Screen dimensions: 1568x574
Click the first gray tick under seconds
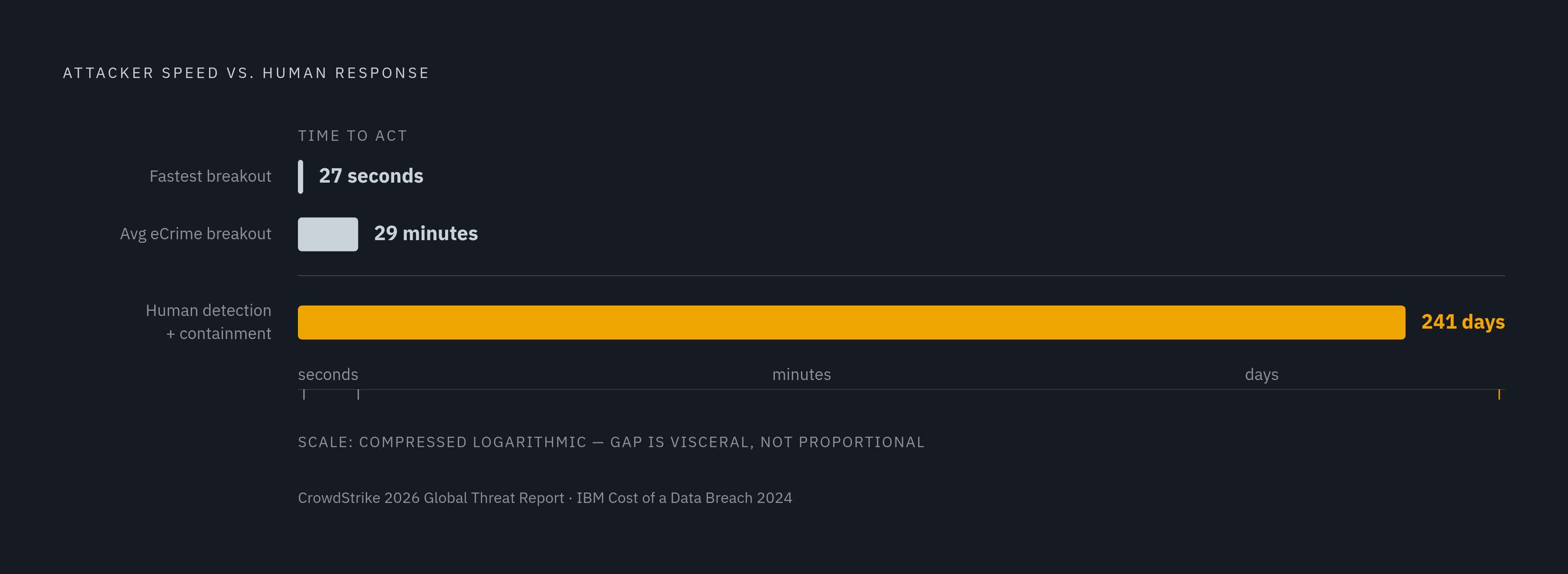coord(304,395)
